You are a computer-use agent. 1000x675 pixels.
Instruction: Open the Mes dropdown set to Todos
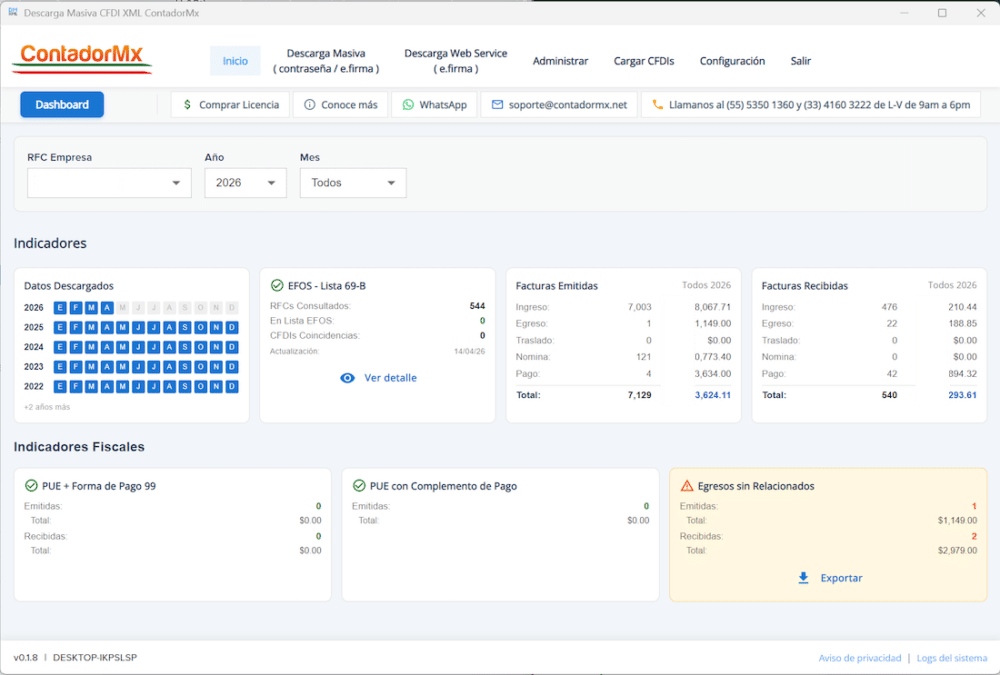(350, 183)
